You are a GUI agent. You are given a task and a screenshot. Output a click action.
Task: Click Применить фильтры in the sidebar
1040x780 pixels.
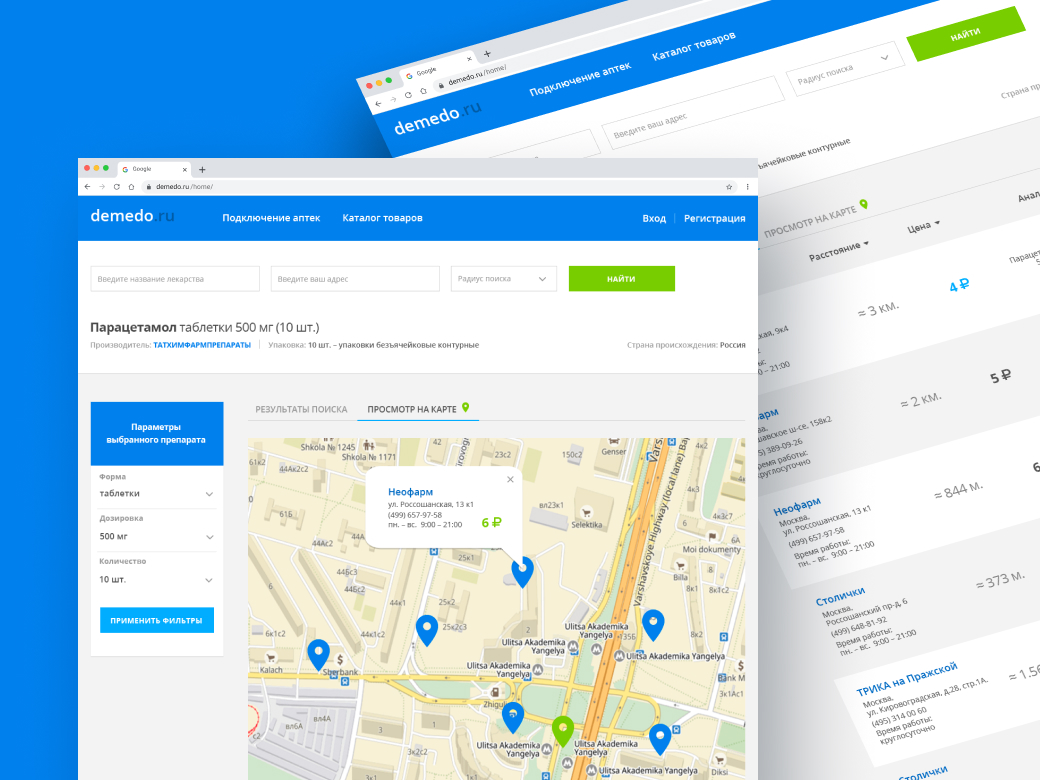tap(156, 620)
